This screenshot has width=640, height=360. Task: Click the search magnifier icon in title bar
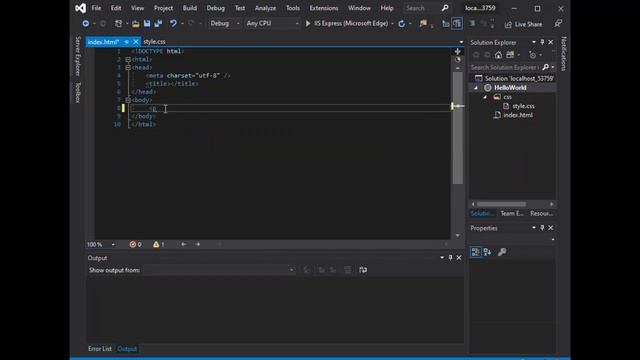[445, 8]
